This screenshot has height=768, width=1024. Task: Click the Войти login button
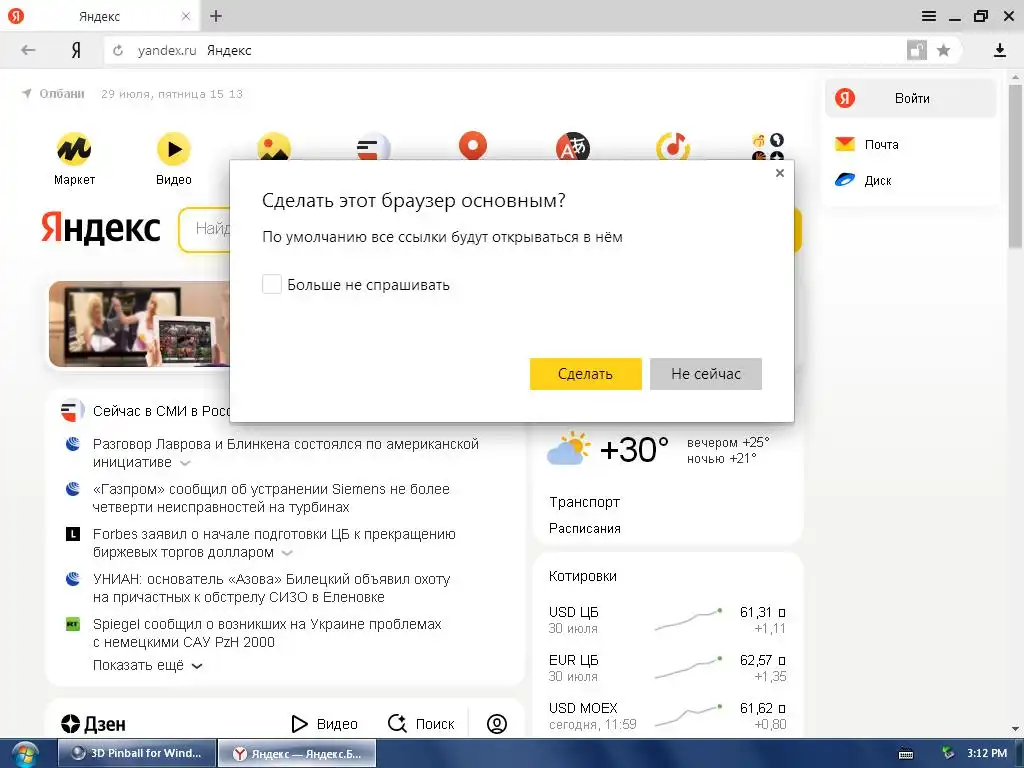[x=910, y=99]
